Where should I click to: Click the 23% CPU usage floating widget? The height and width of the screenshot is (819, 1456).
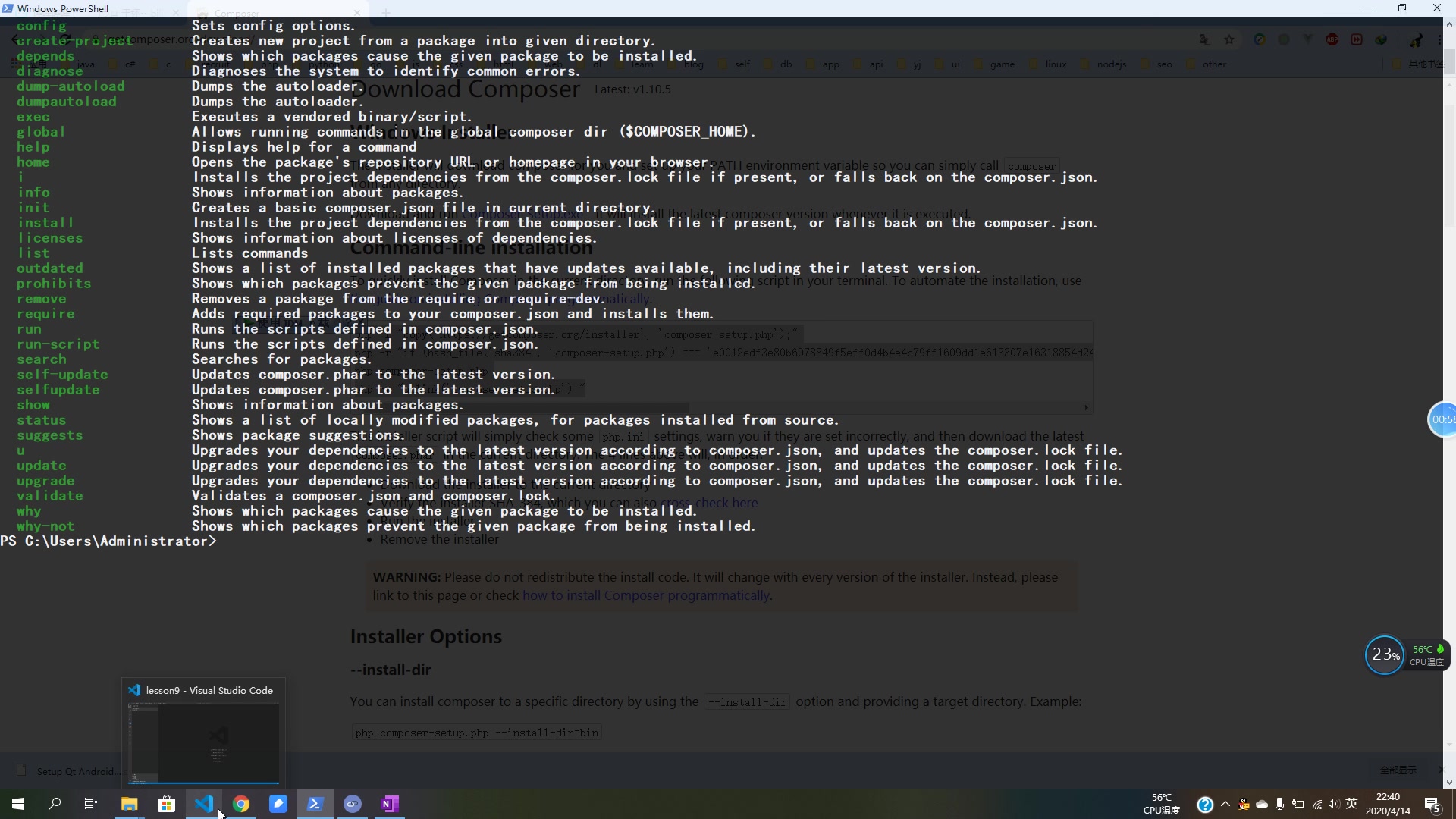[x=1385, y=654]
